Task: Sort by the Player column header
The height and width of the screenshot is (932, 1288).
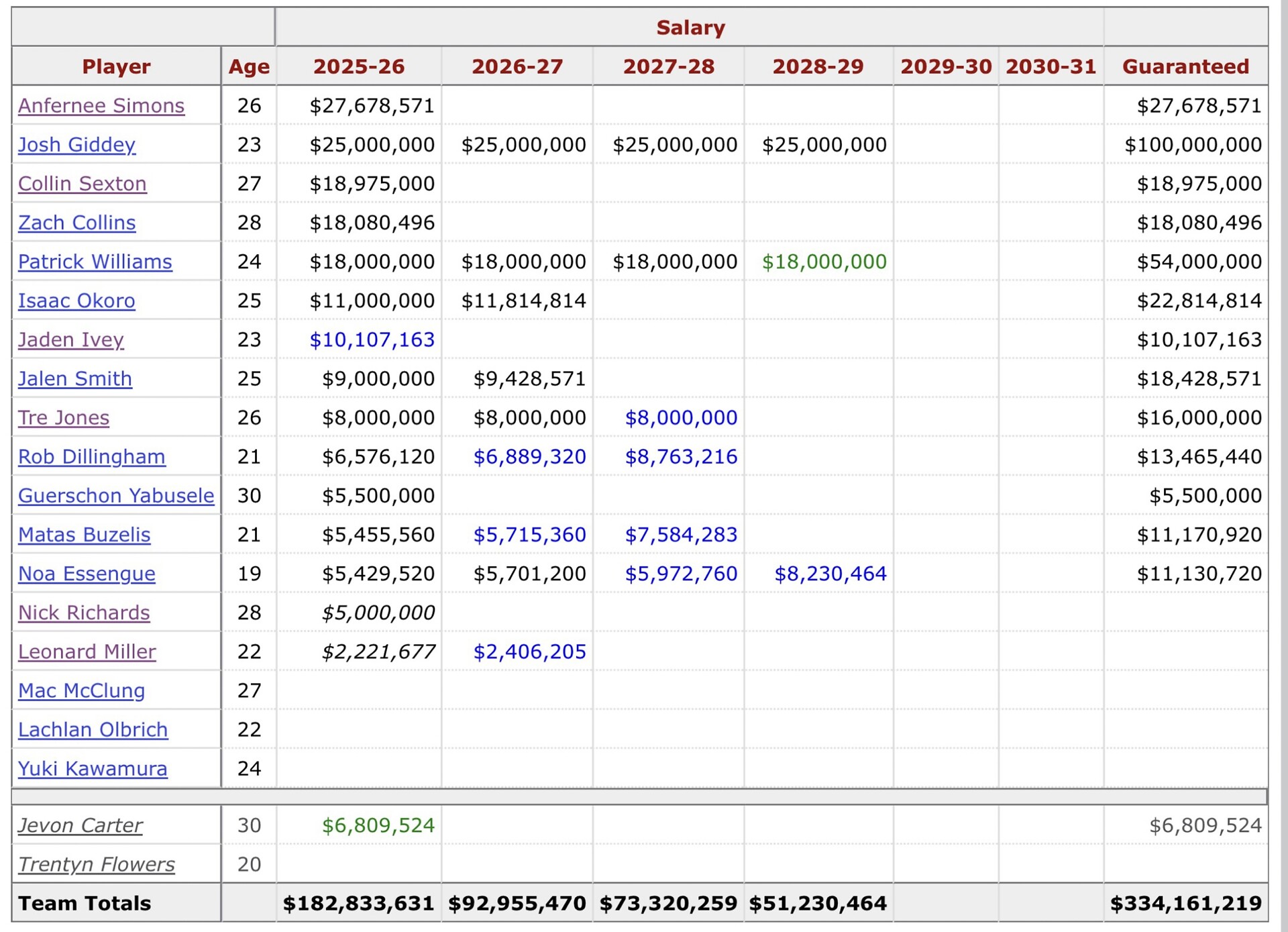Action: click(x=116, y=66)
